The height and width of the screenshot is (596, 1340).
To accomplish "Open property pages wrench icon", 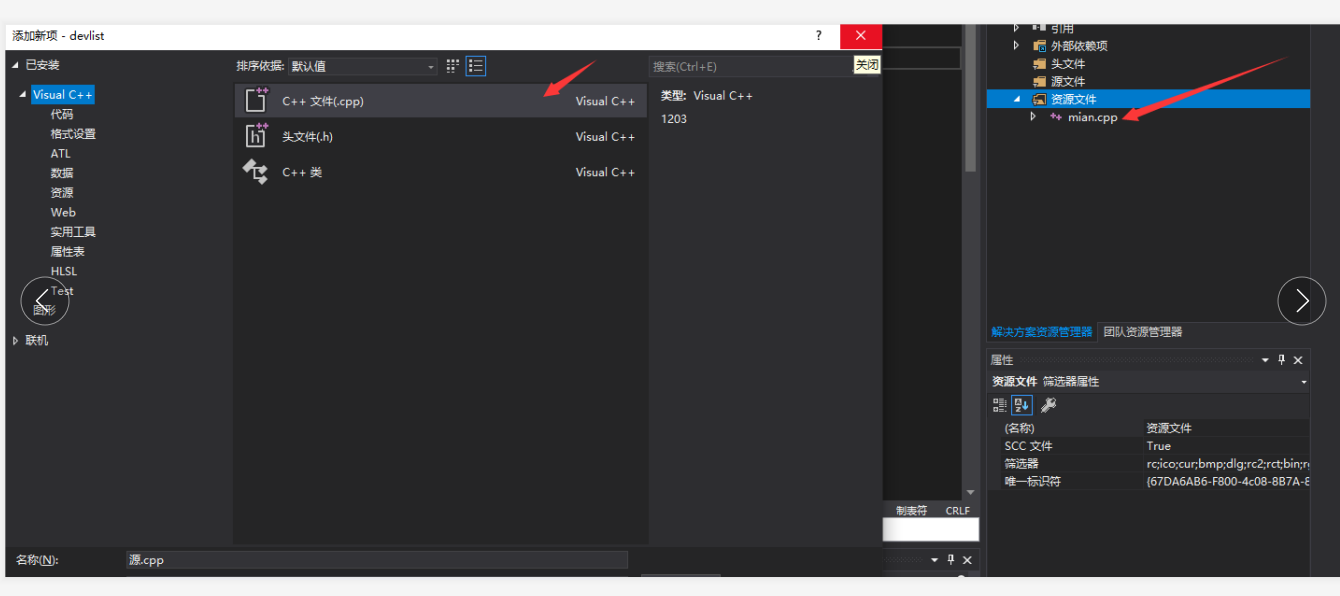I will tap(1048, 405).
